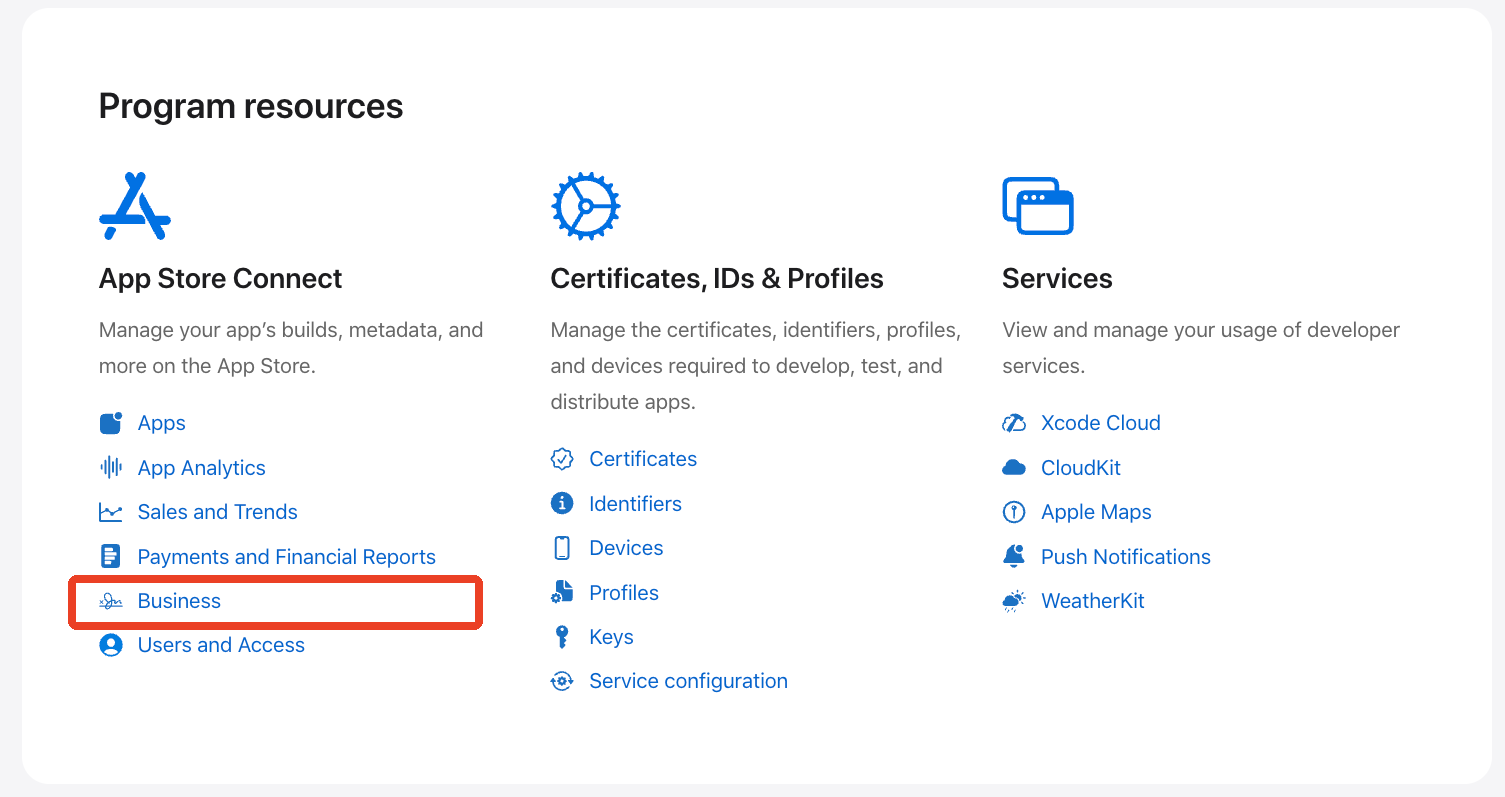The width and height of the screenshot is (1505, 797).
Task: Click the App Store Connect logo icon
Action: point(135,206)
